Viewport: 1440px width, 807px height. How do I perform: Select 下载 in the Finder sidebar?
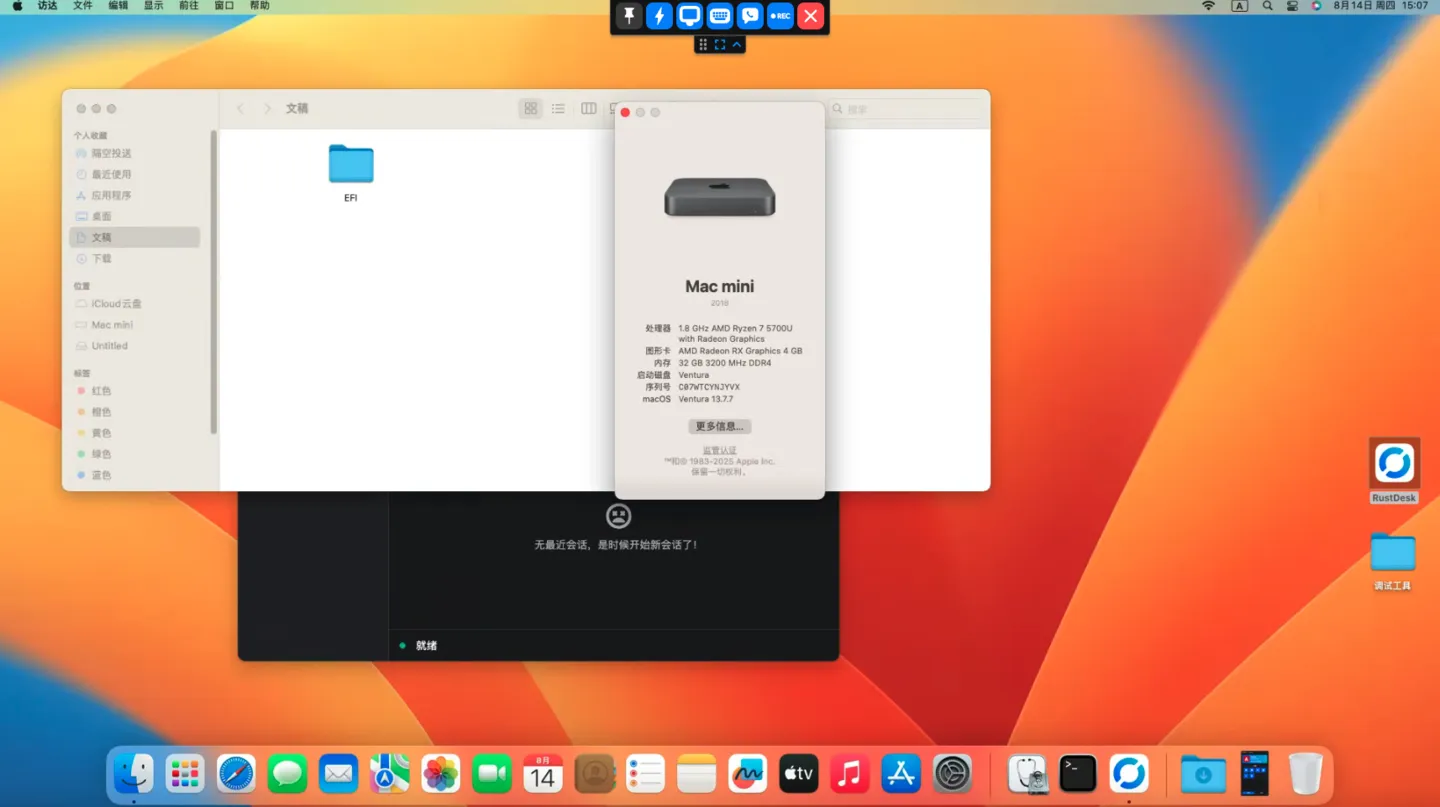point(102,258)
